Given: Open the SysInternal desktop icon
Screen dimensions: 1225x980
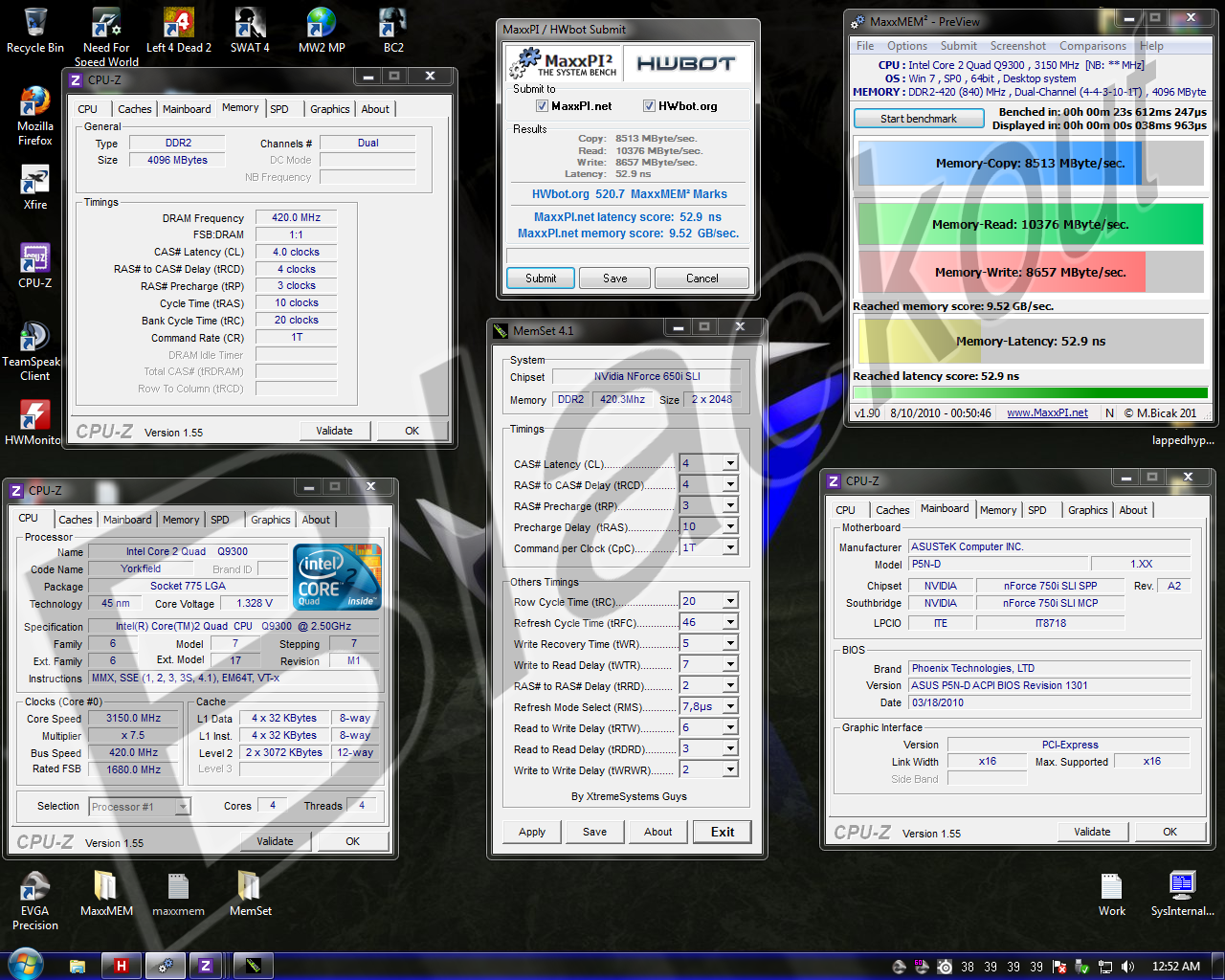Looking at the screenshot, I should click(1182, 894).
